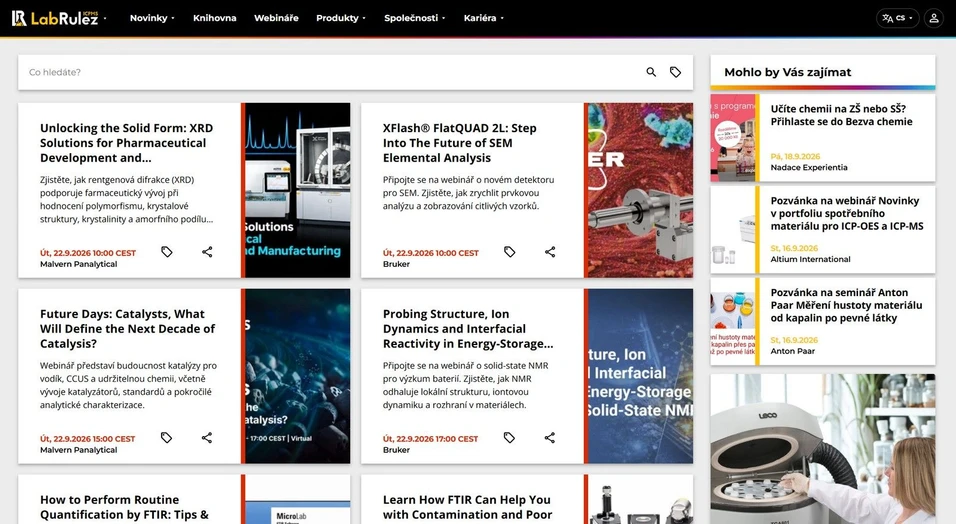Open the user account icon

pyautogui.click(x=933, y=18)
